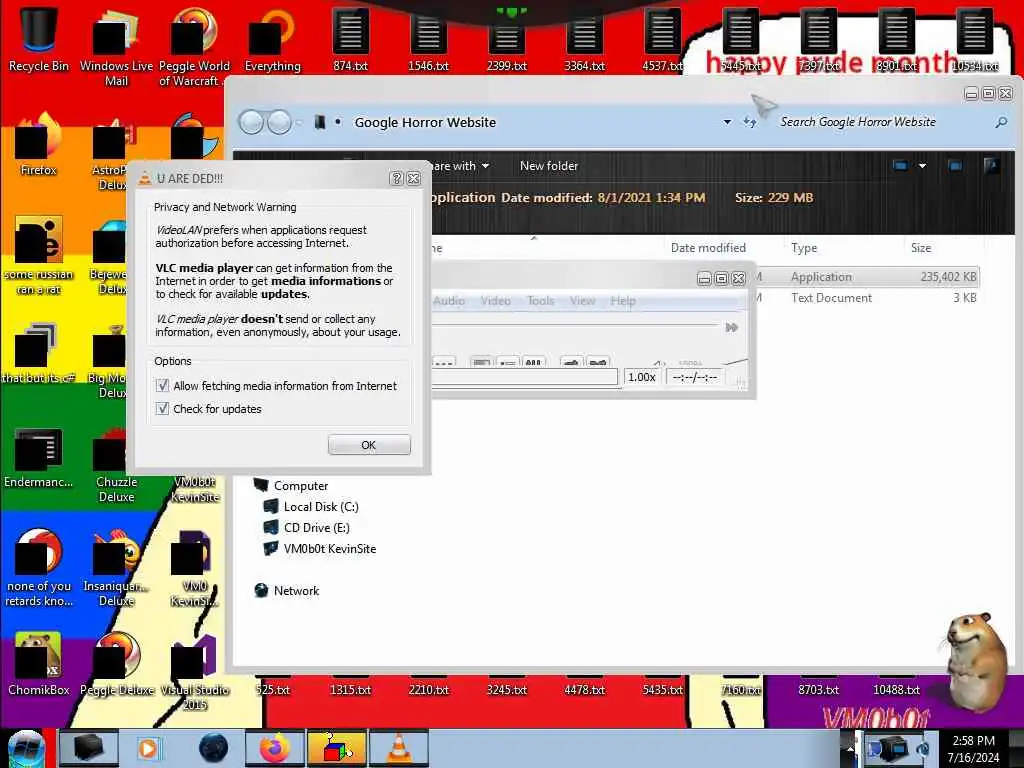
Task: Click the taskbar clock showing 2:58 PM
Action: click(973, 749)
